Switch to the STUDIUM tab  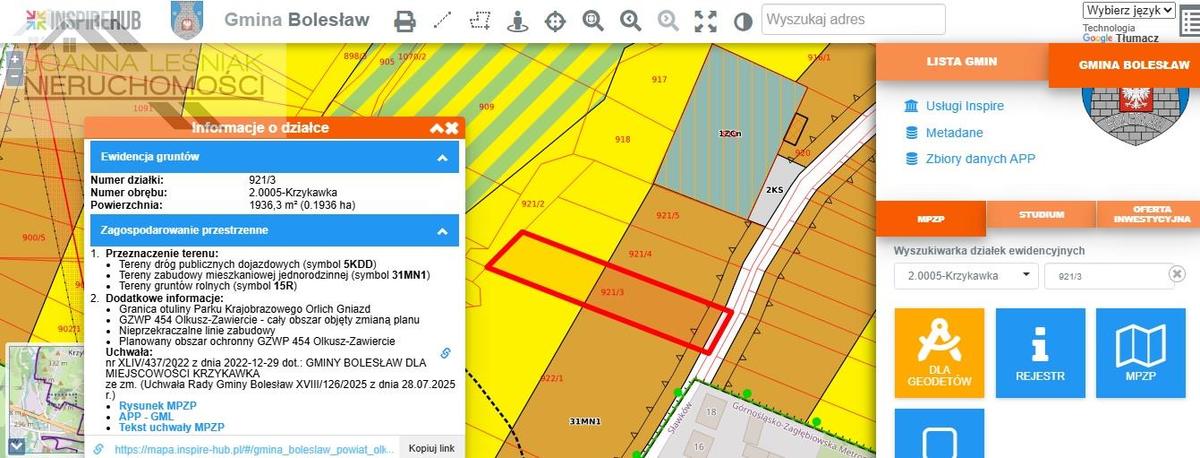point(1041,215)
